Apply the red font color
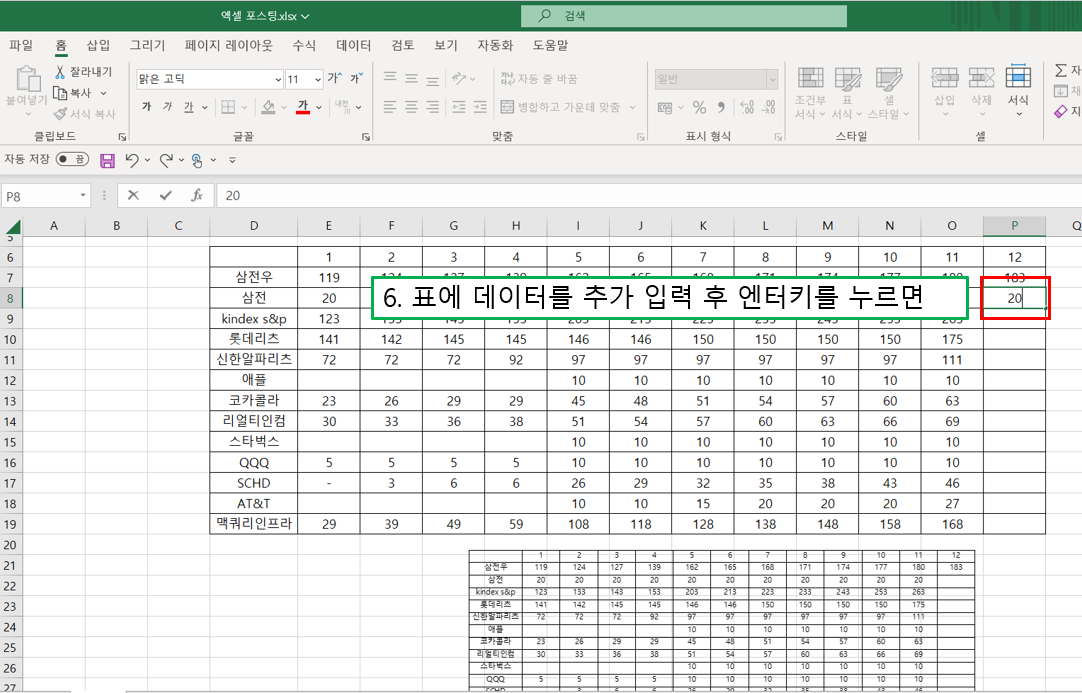Image resolution: width=1082 pixels, height=693 pixels. 303,107
